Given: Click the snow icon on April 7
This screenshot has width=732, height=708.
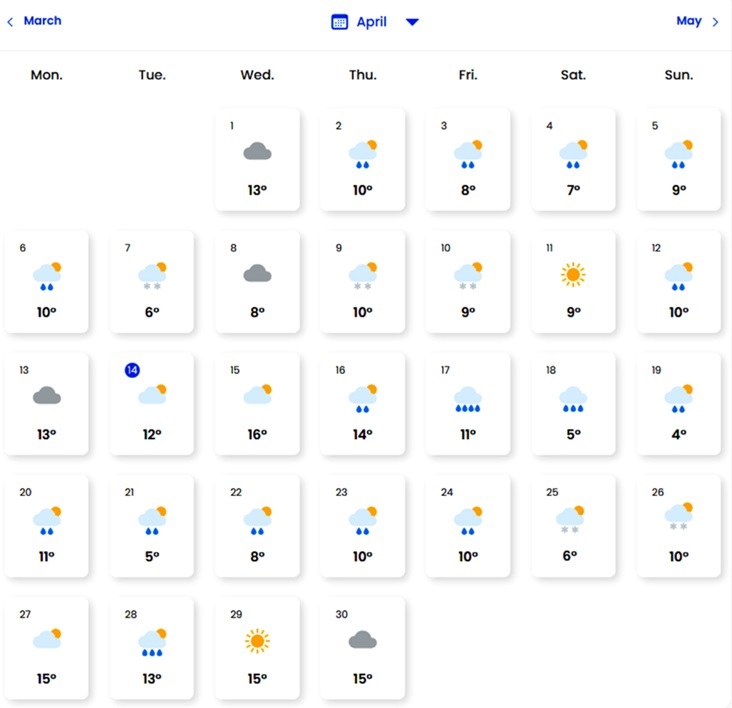Looking at the screenshot, I should [x=152, y=275].
